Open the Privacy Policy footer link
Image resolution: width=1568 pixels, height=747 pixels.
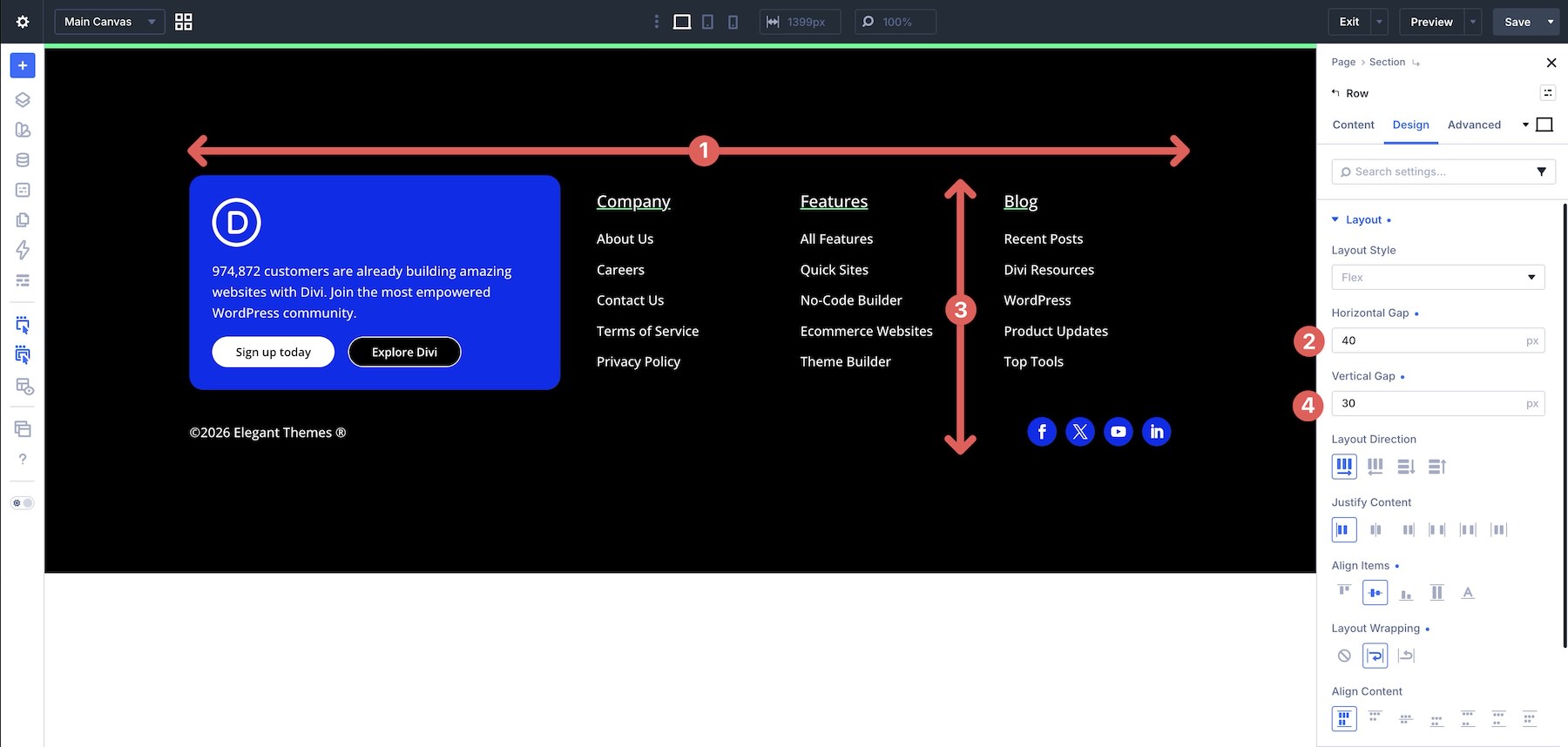[639, 361]
